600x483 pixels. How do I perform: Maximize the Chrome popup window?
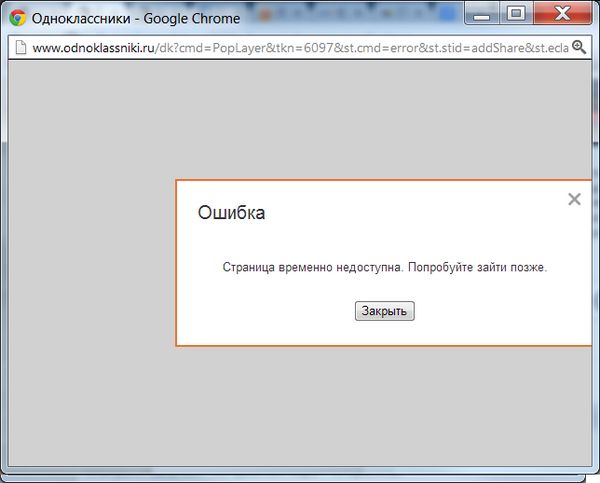pyautogui.click(x=516, y=14)
